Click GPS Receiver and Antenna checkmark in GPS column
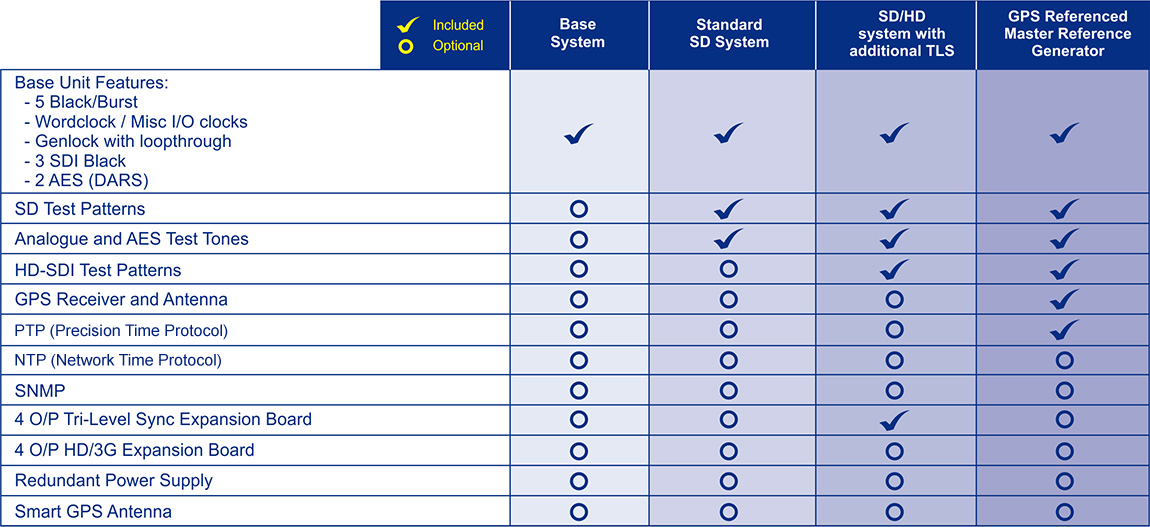The width and height of the screenshot is (1150, 527). click(1063, 299)
